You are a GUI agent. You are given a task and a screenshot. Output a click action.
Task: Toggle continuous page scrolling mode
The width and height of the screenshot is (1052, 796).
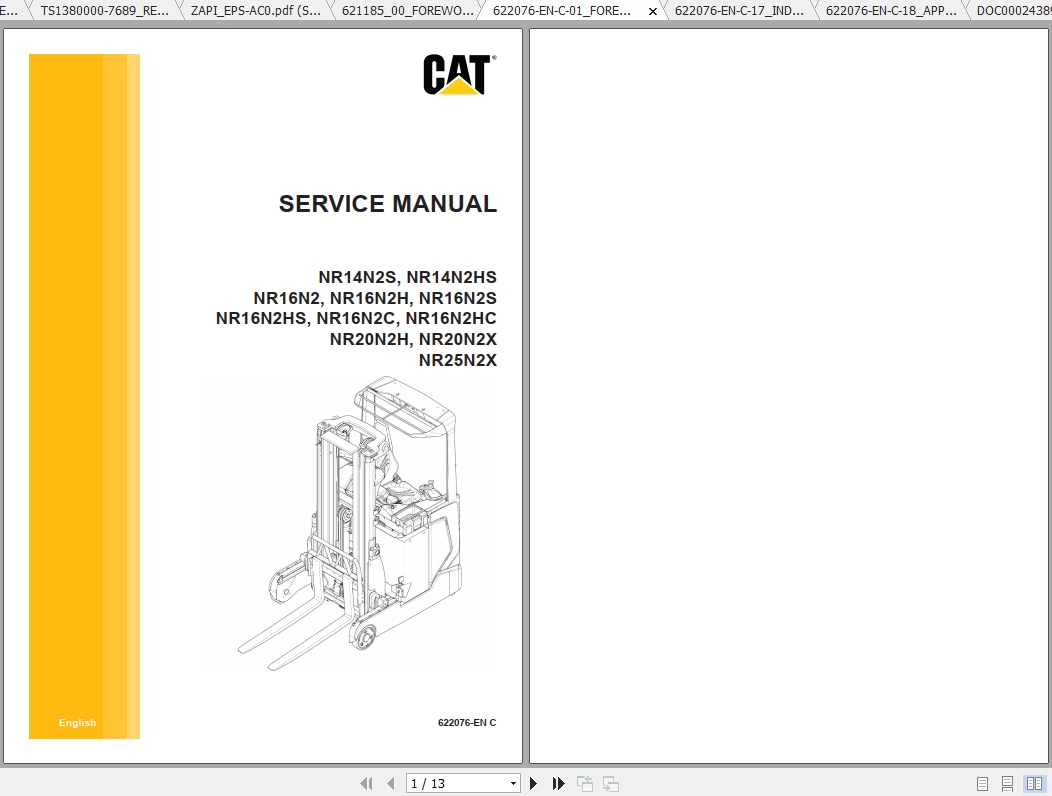[x=1005, y=783]
